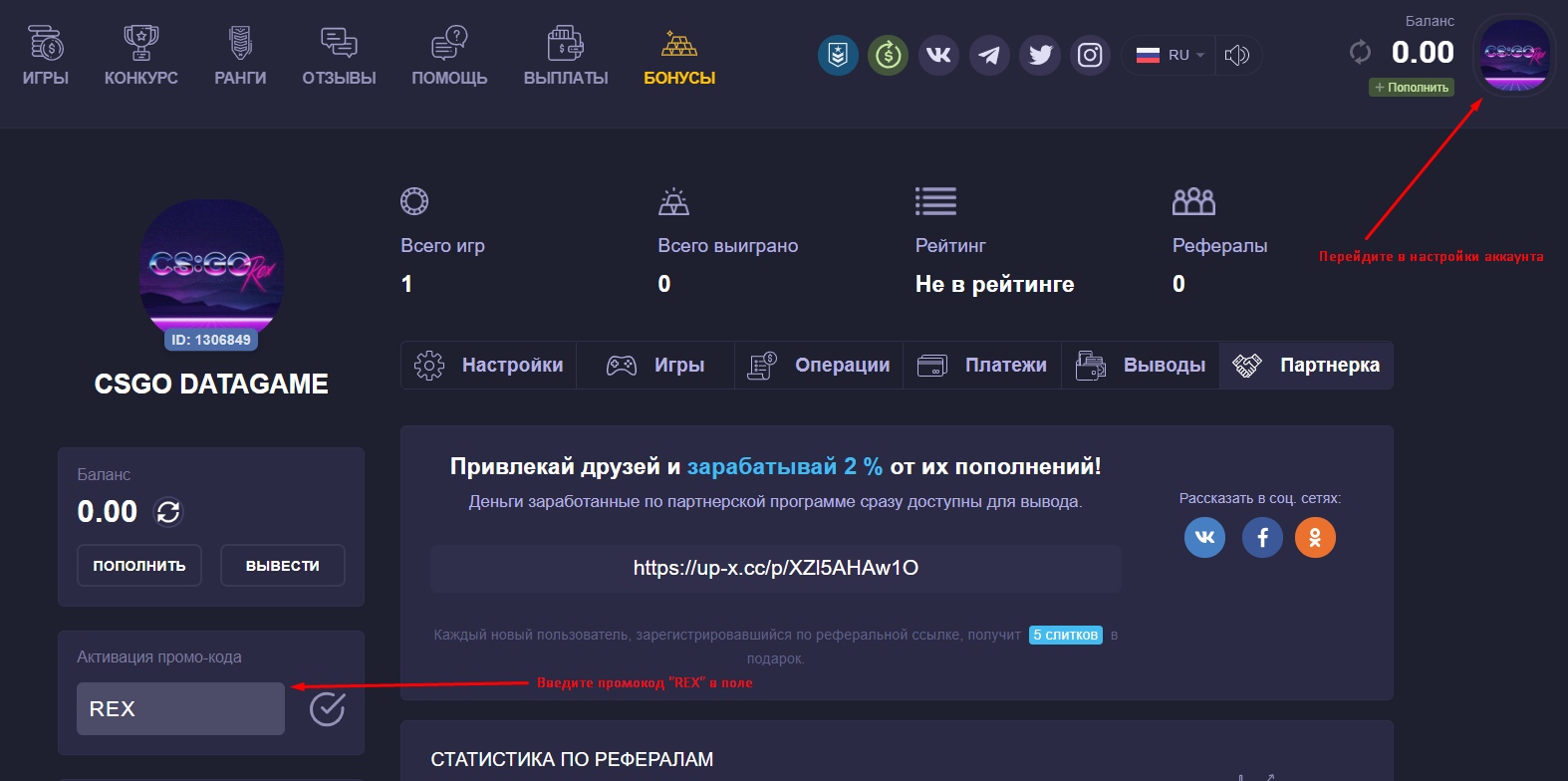Select the Партнерка tab
The height and width of the screenshot is (781, 1568).
click(1306, 366)
